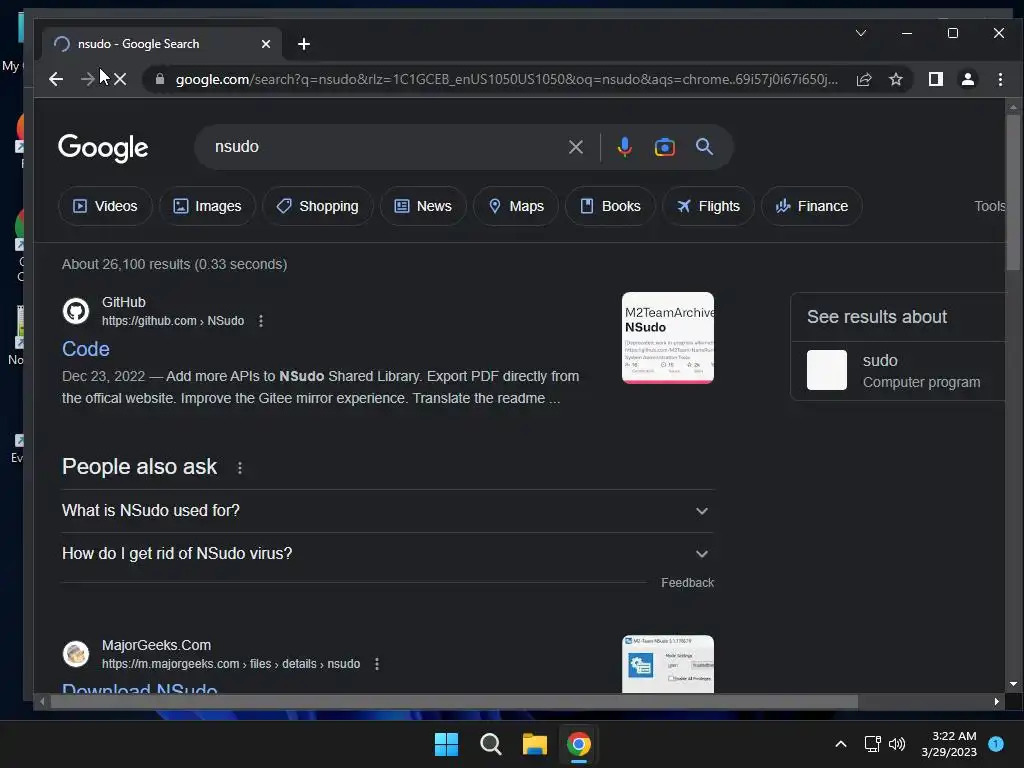The width and height of the screenshot is (1024, 768).
Task: Clear the search box text
Action: [575, 147]
